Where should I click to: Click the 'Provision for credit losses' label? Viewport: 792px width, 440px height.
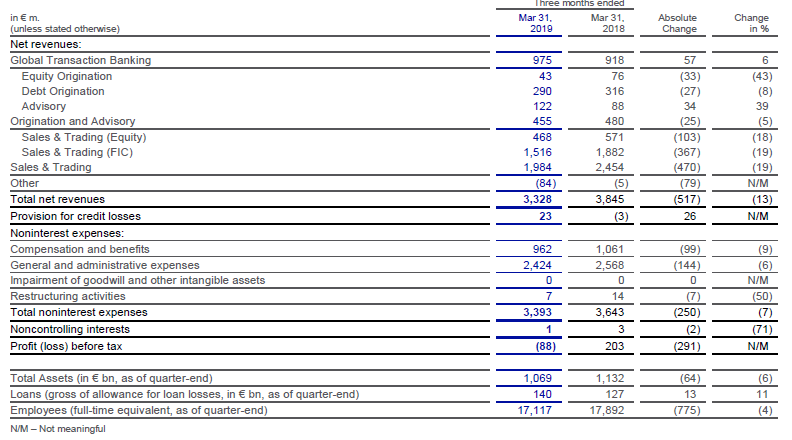coord(76,217)
